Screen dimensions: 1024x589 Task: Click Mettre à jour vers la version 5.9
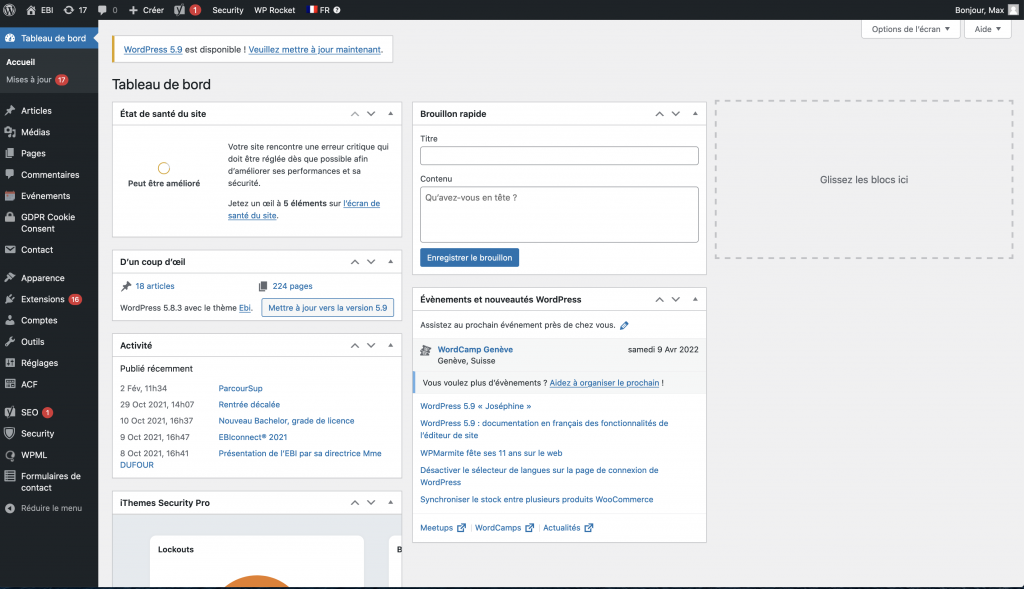coord(328,308)
